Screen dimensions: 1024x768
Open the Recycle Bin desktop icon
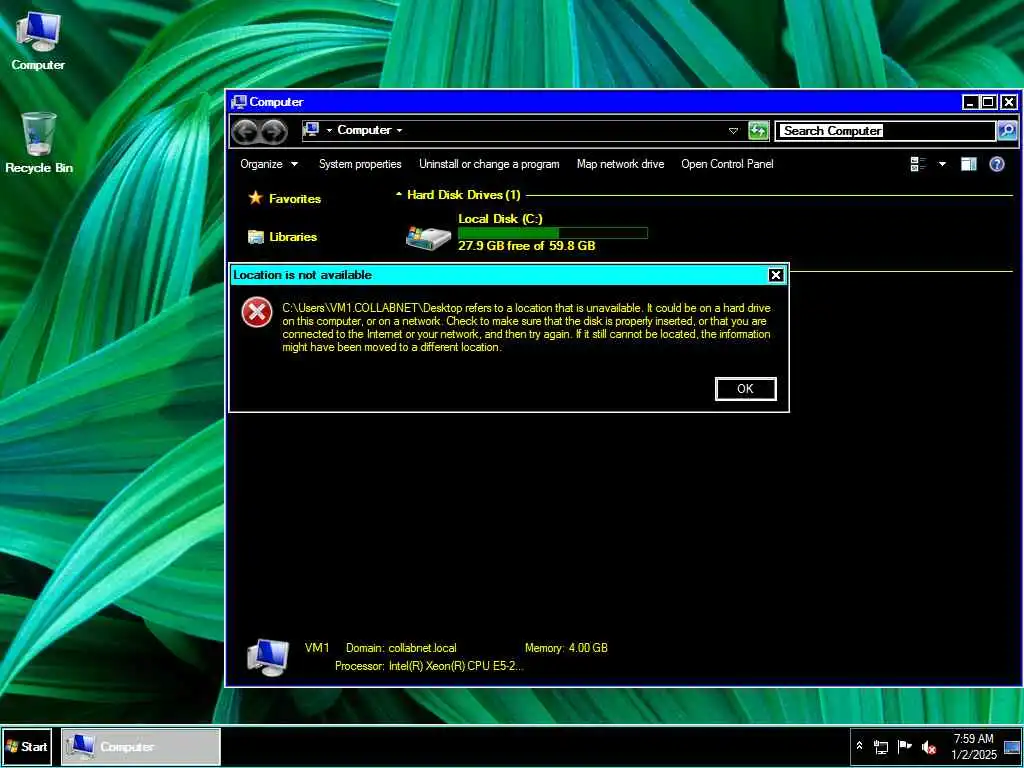point(39,143)
